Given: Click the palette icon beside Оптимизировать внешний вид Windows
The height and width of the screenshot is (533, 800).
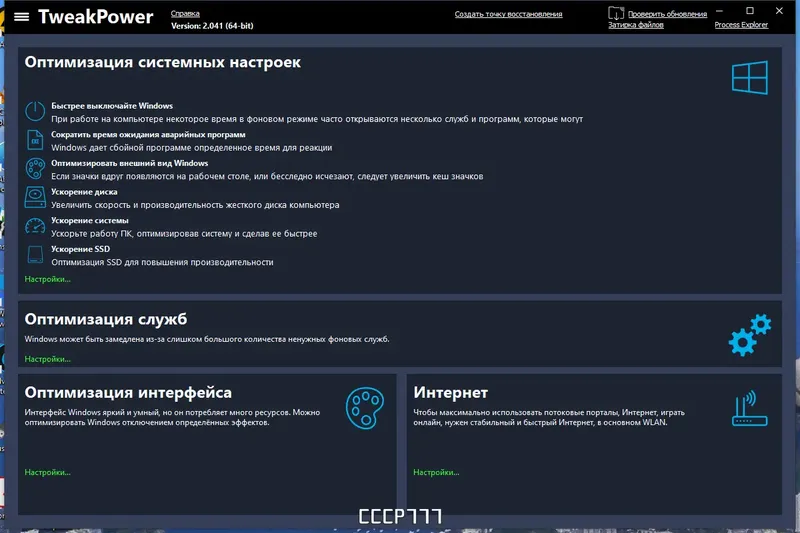Looking at the screenshot, I should tap(35, 169).
